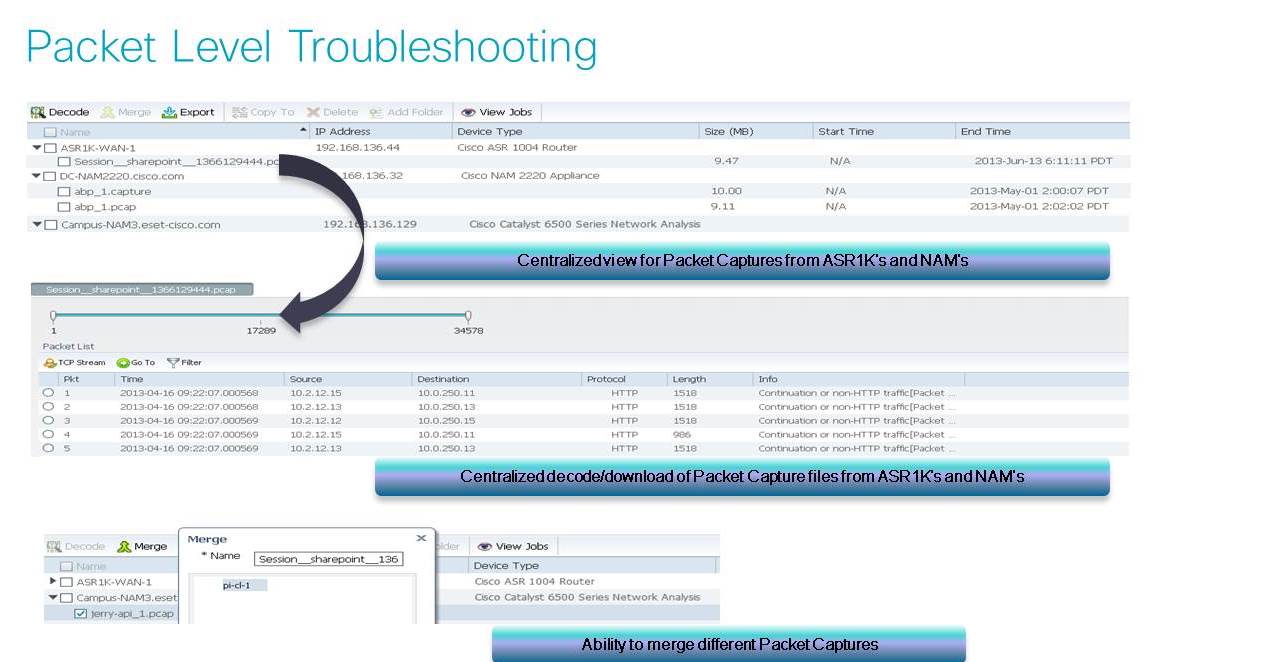
Task: Select pi-cl-1 in the Merge dialog
Action: 236,585
